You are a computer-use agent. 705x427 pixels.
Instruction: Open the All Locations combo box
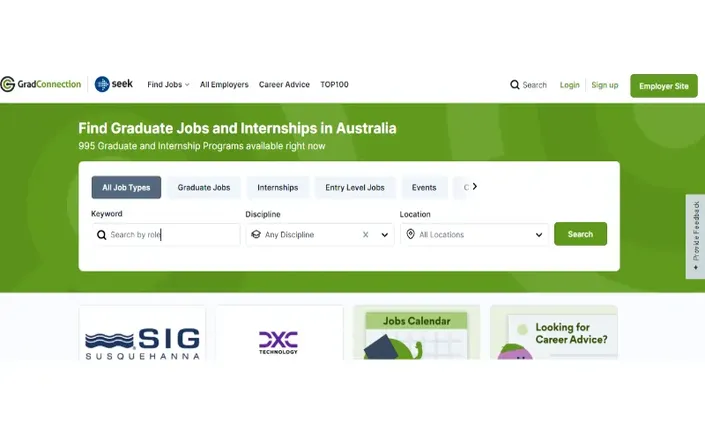(x=474, y=235)
